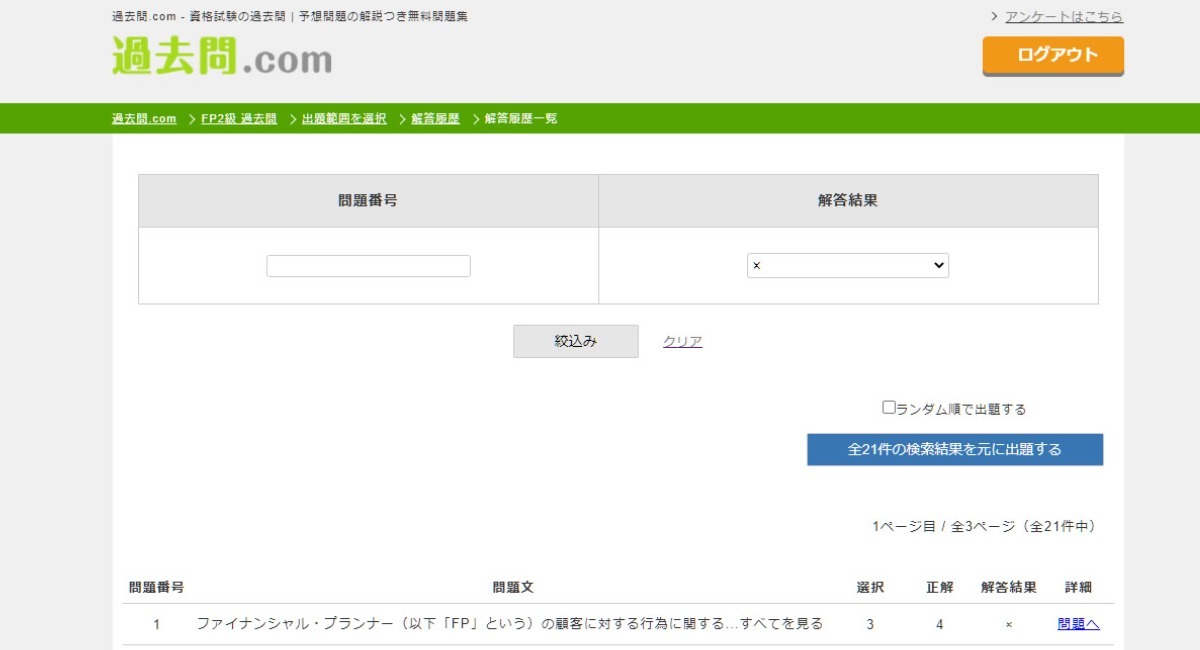Click the 問題番号 column header
Screen dimensions: 1200x650
point(157,587)
